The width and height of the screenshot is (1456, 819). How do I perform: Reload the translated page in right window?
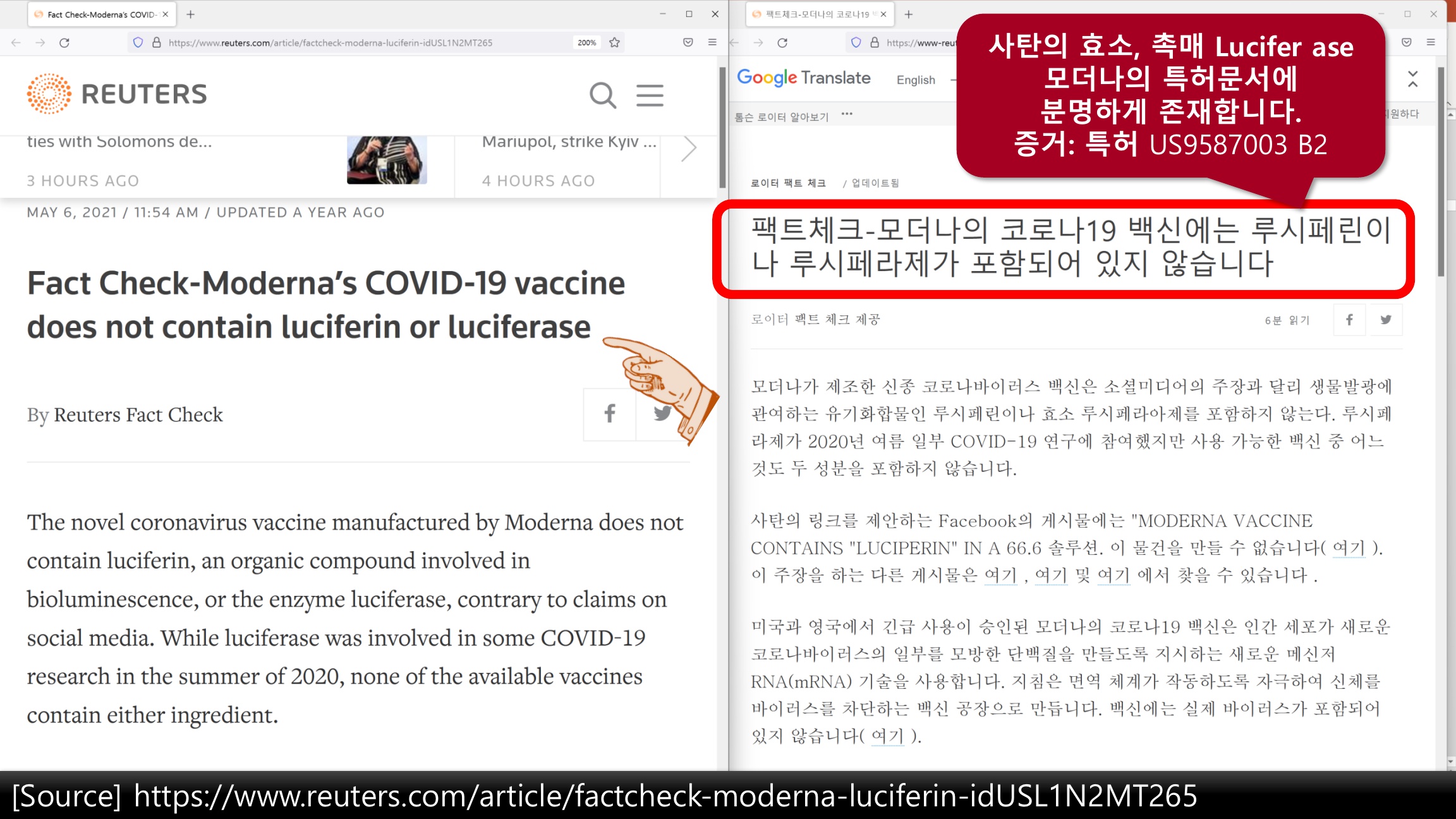tap(782, 42)
